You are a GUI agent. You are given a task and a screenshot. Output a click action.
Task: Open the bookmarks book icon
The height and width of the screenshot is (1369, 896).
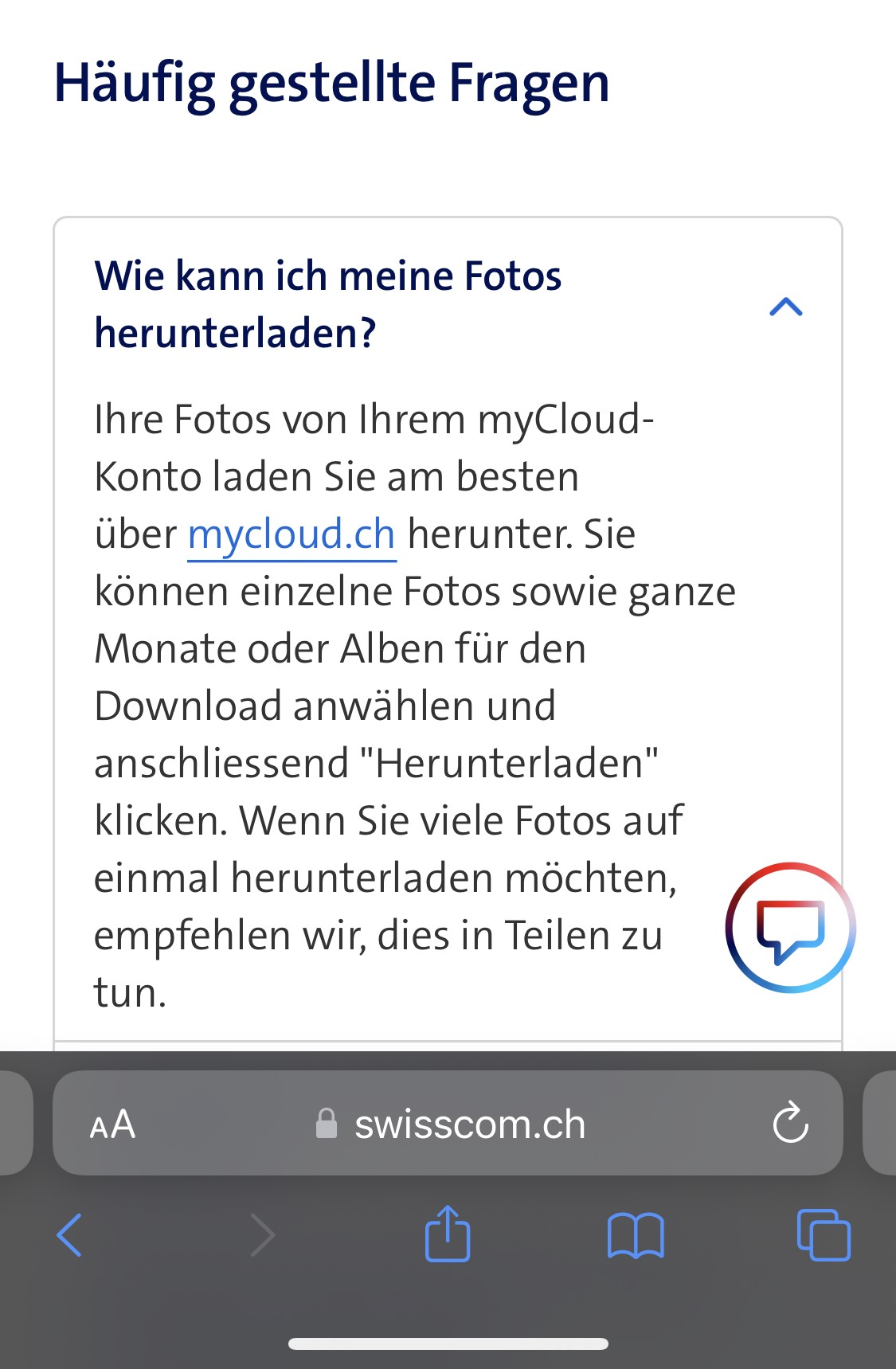[x=635, y=1235]
